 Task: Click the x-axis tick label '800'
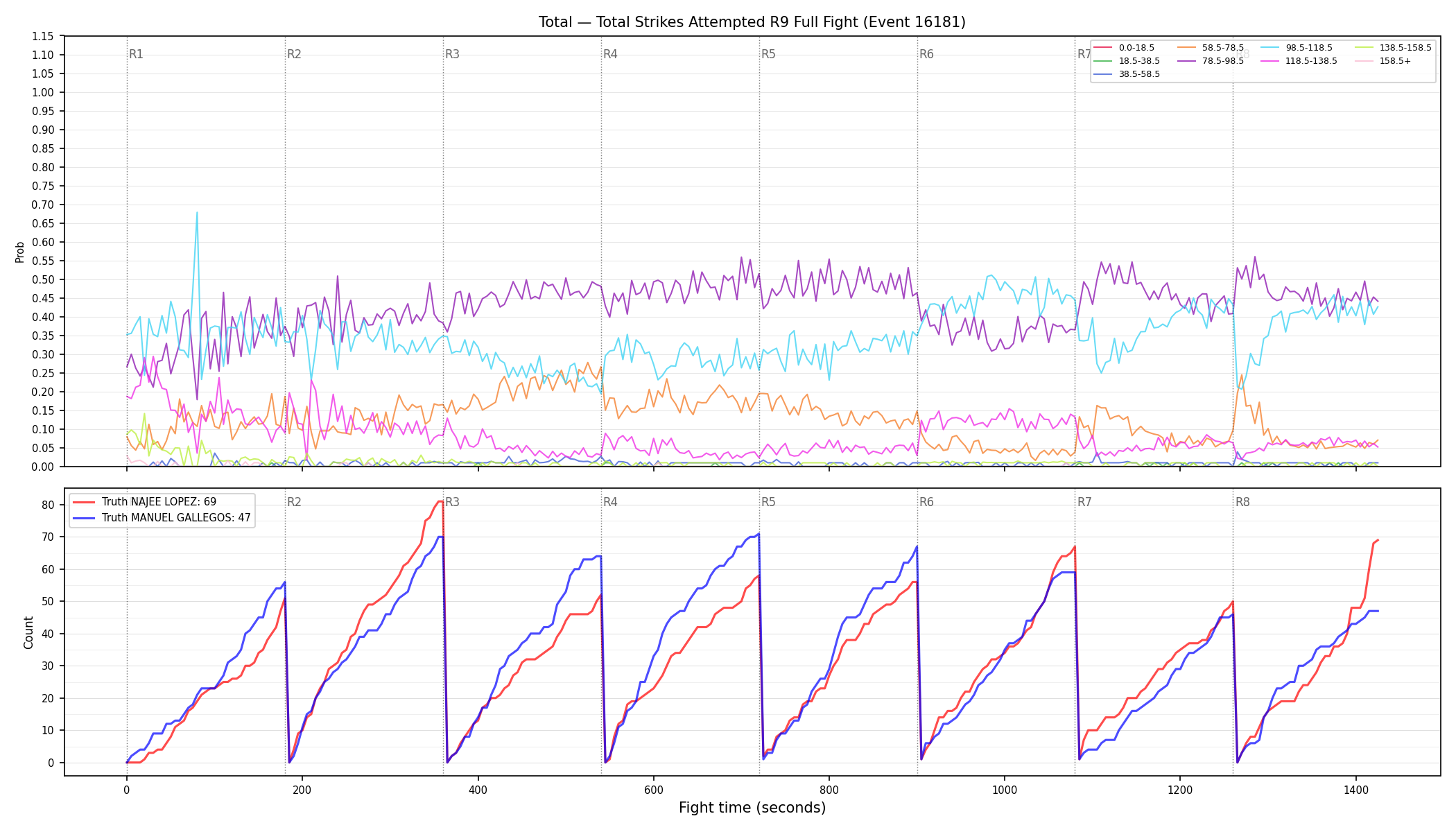point(829,790)
